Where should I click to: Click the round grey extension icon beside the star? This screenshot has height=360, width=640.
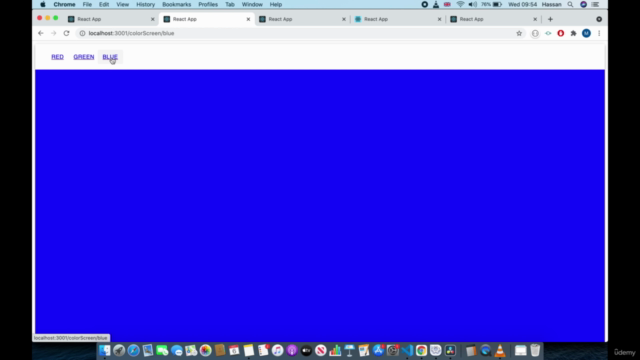pyautogui.click(x=535, y=33)
